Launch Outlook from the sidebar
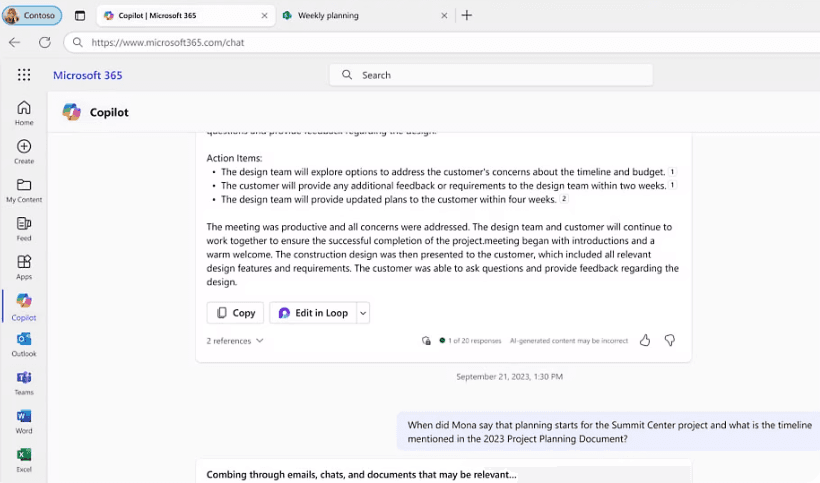This screenshot has width=820, height=483. [24, 344]
